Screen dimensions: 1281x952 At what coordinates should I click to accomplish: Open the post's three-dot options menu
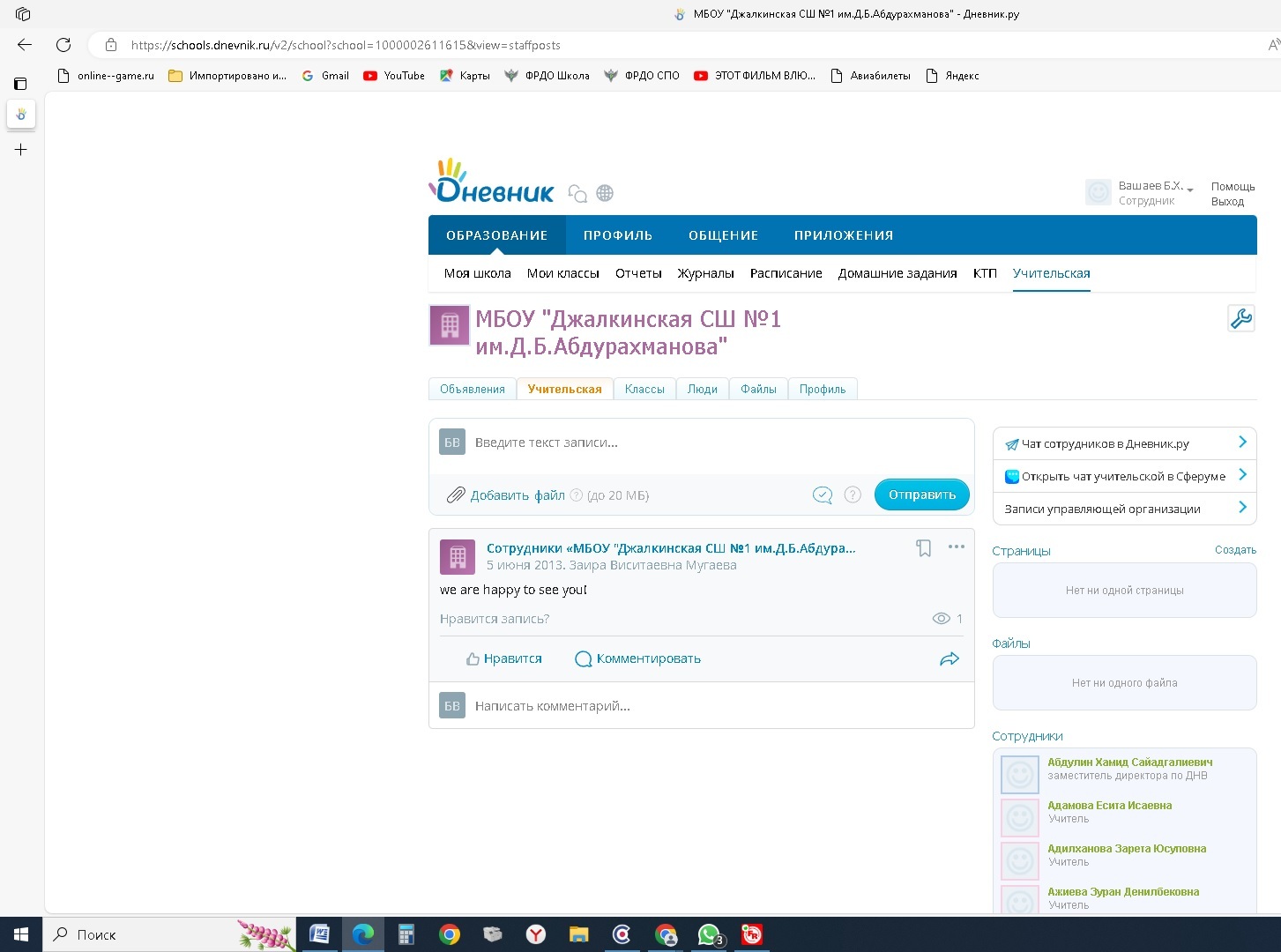pyautogui.click(x=956, y=547)
